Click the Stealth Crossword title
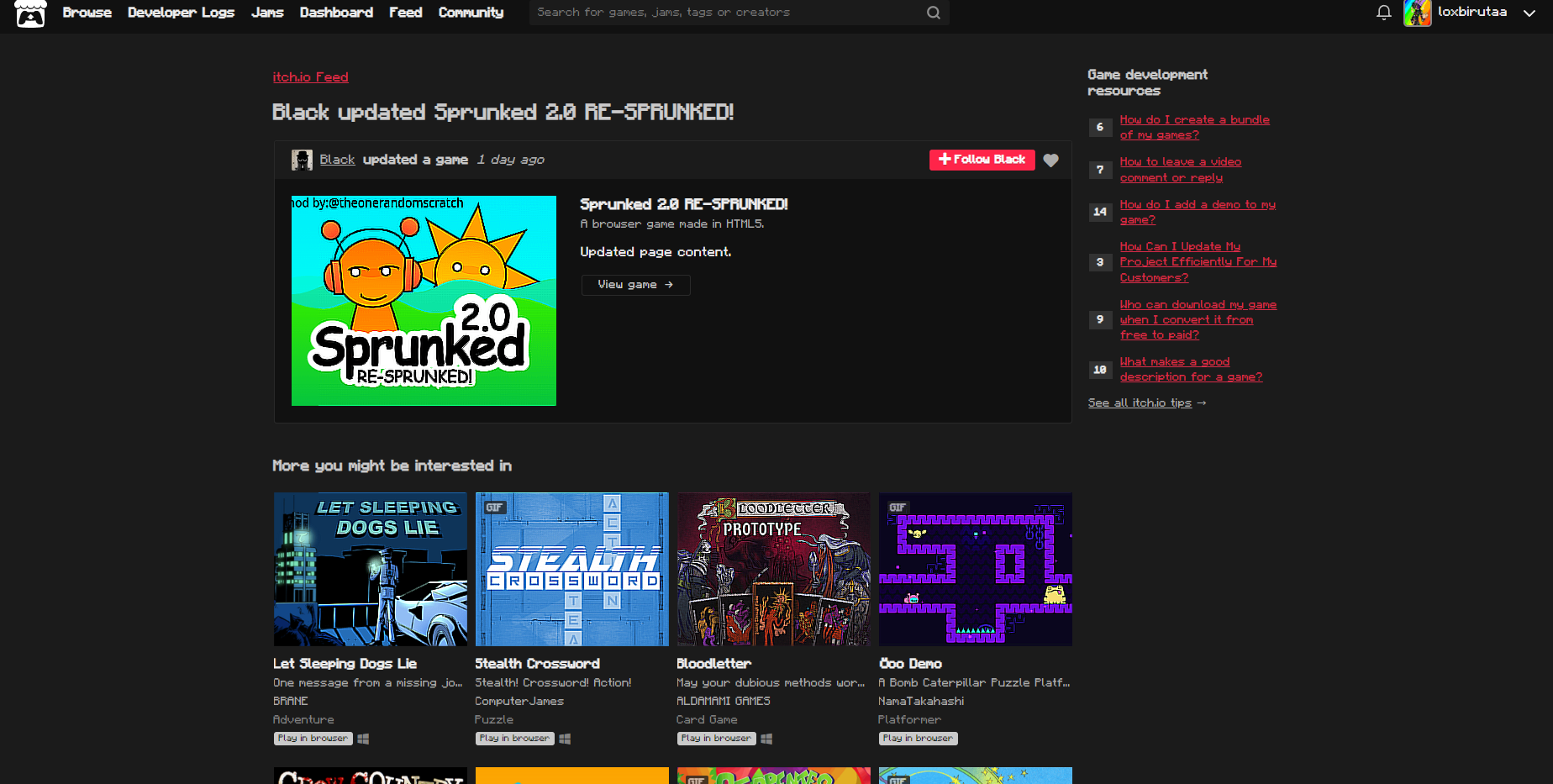 point(537,664)
